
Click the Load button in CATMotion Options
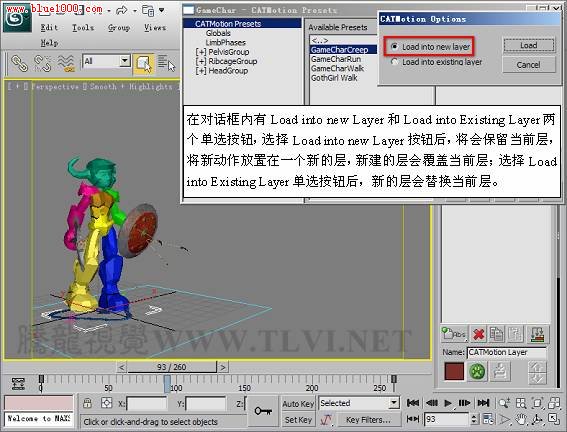pos(529,46)
